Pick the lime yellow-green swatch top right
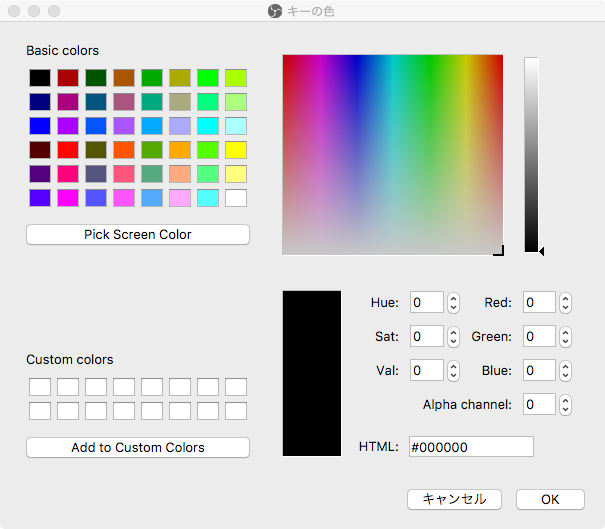This screenshot has width=605, height=529. coord(236,78)
